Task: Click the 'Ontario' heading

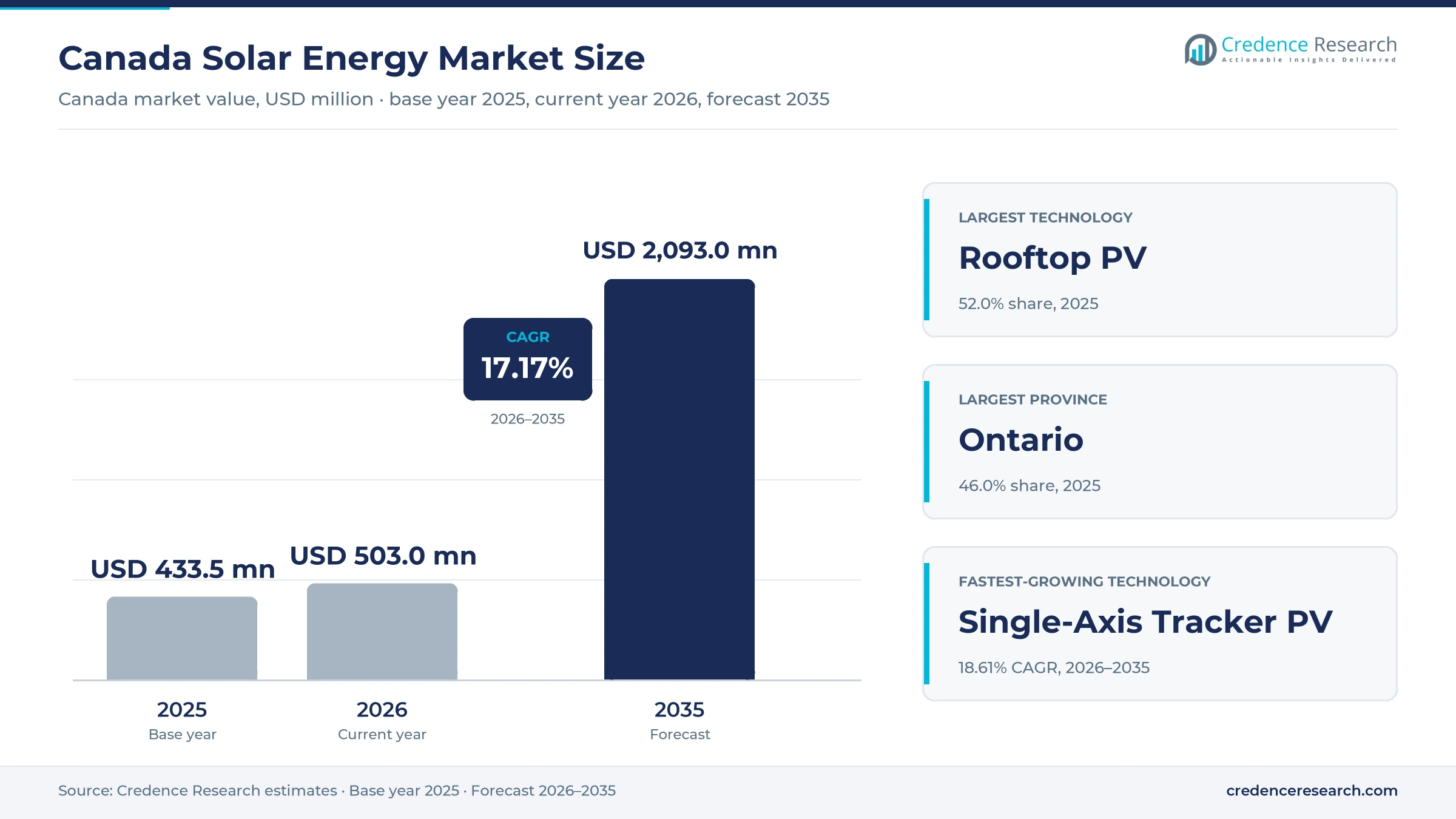Action: tap(1021, 440)
